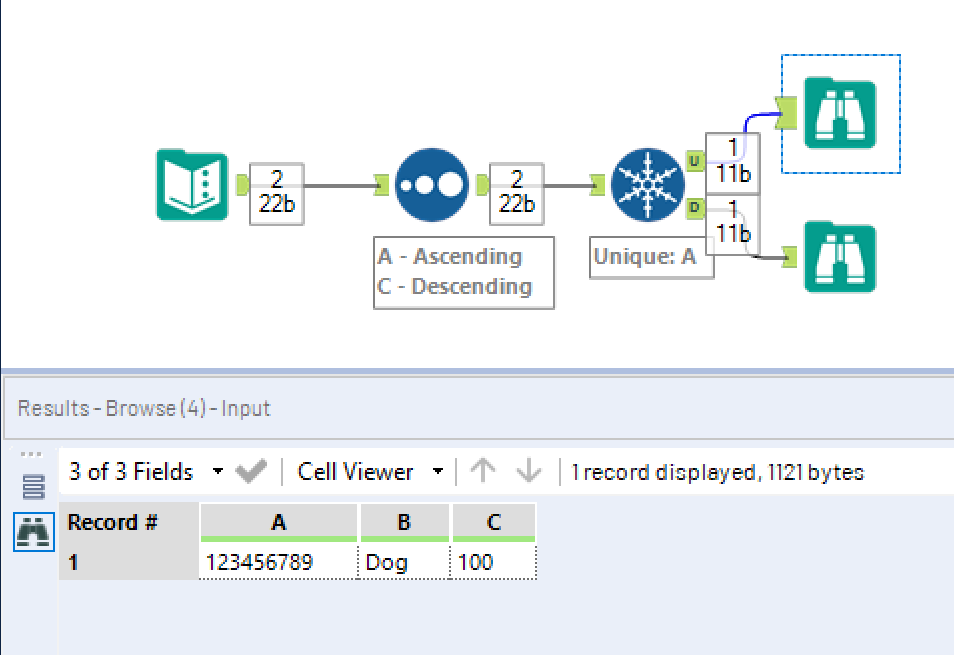The width and height of the screenshot is (954, 655).
Task: Click the three-dots handle in results sidebar
Action: [x=31, y=454]
